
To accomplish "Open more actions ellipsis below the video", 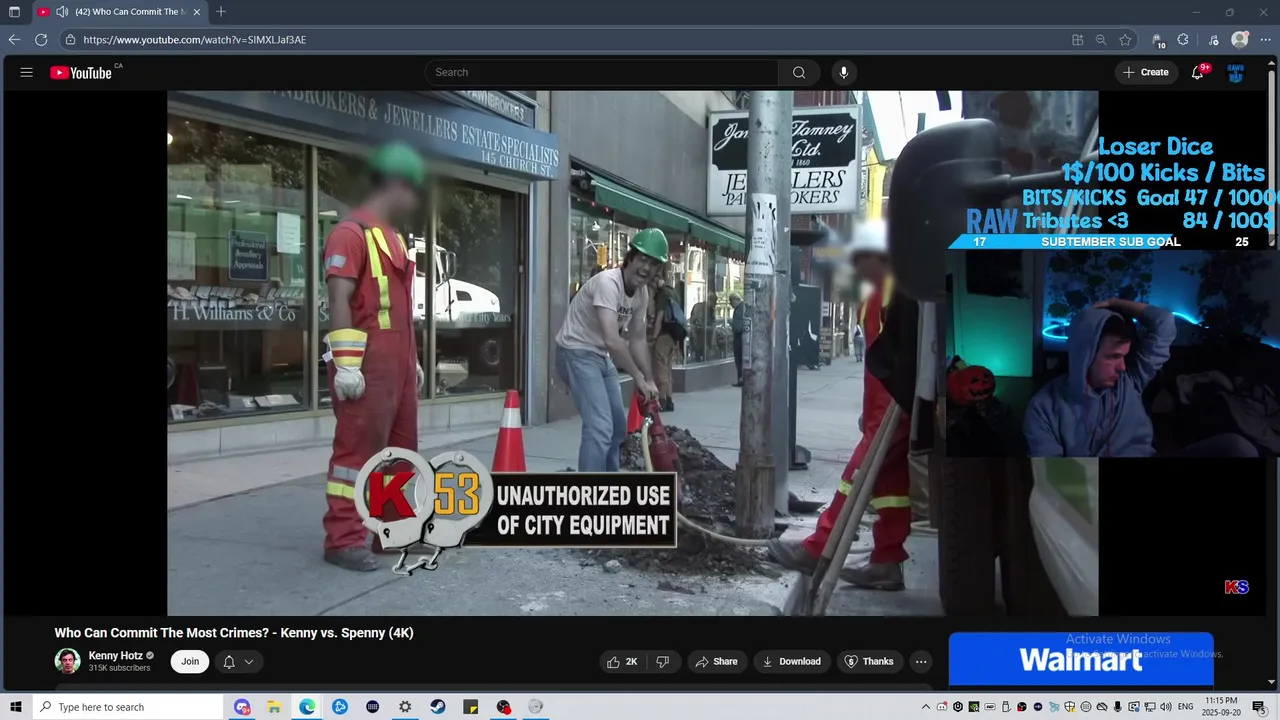I will [x=921, y=661].
